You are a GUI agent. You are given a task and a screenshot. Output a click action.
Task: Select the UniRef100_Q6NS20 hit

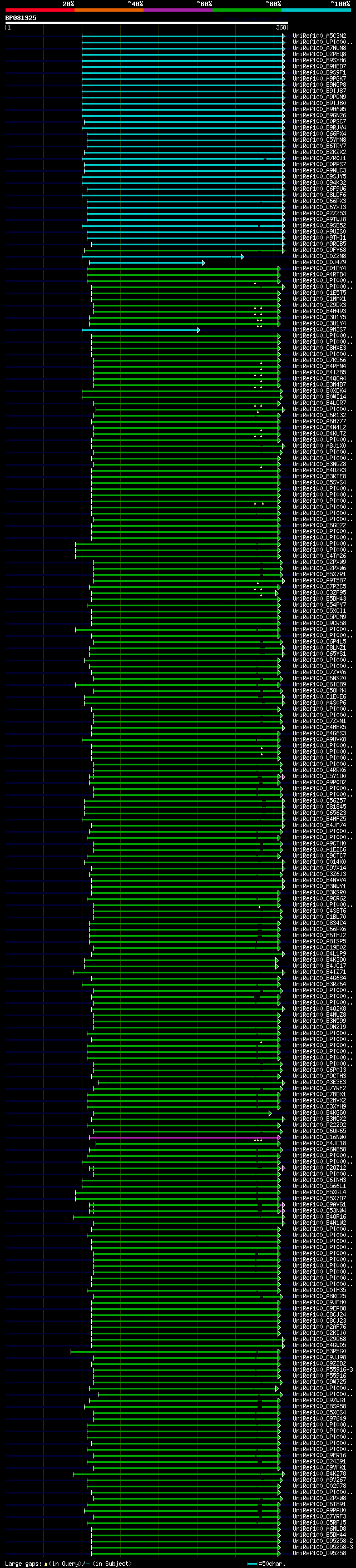319,678
